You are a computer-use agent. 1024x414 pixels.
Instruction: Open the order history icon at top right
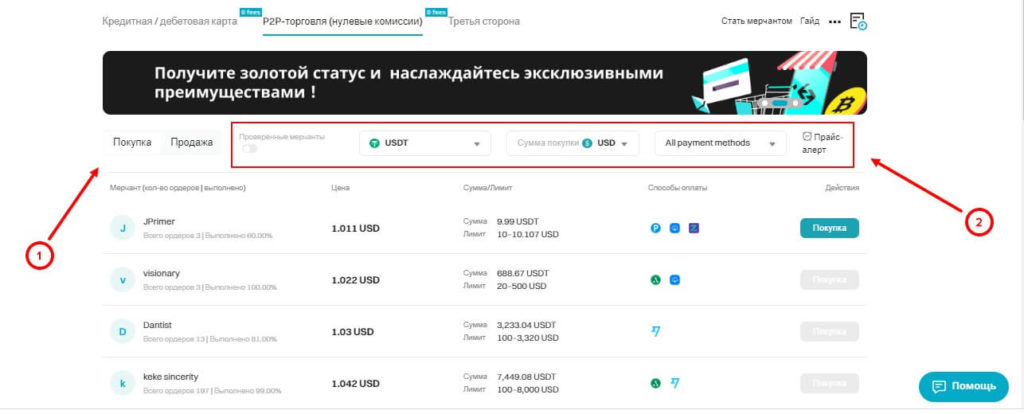click(x=857, y=21)
